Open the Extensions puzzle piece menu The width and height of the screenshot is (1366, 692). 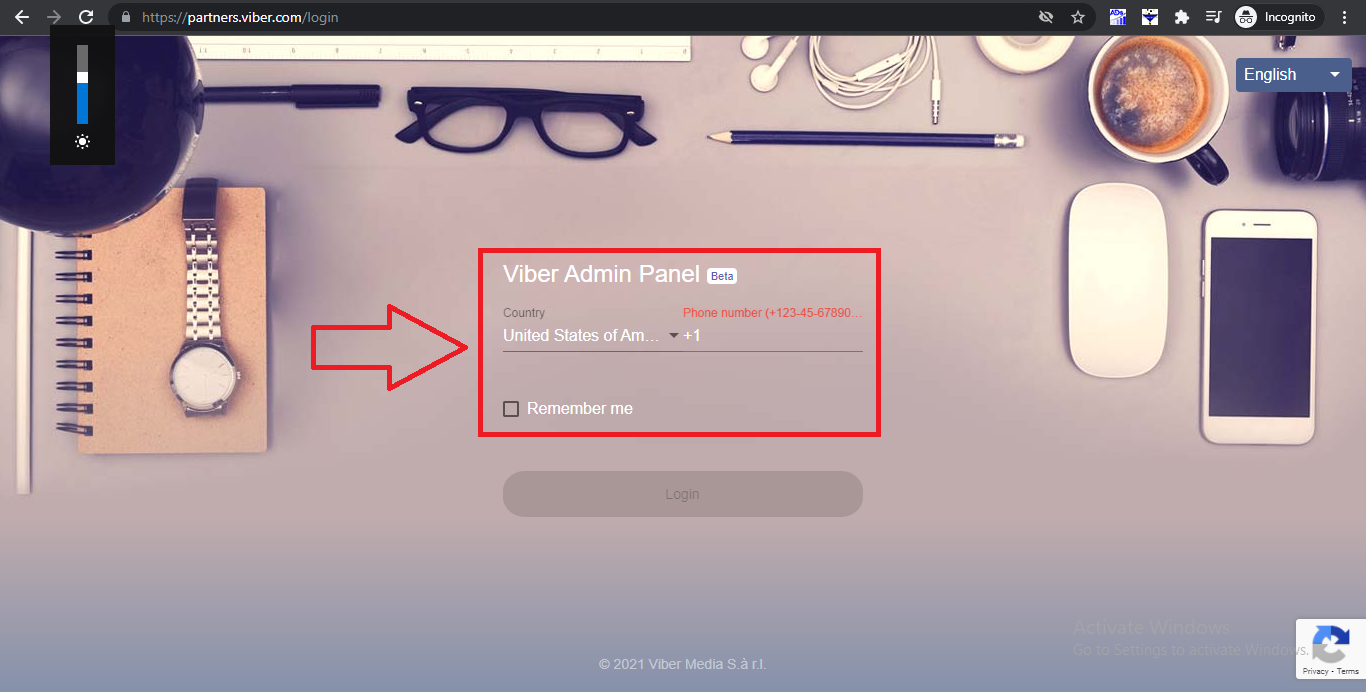[1182, 17]
